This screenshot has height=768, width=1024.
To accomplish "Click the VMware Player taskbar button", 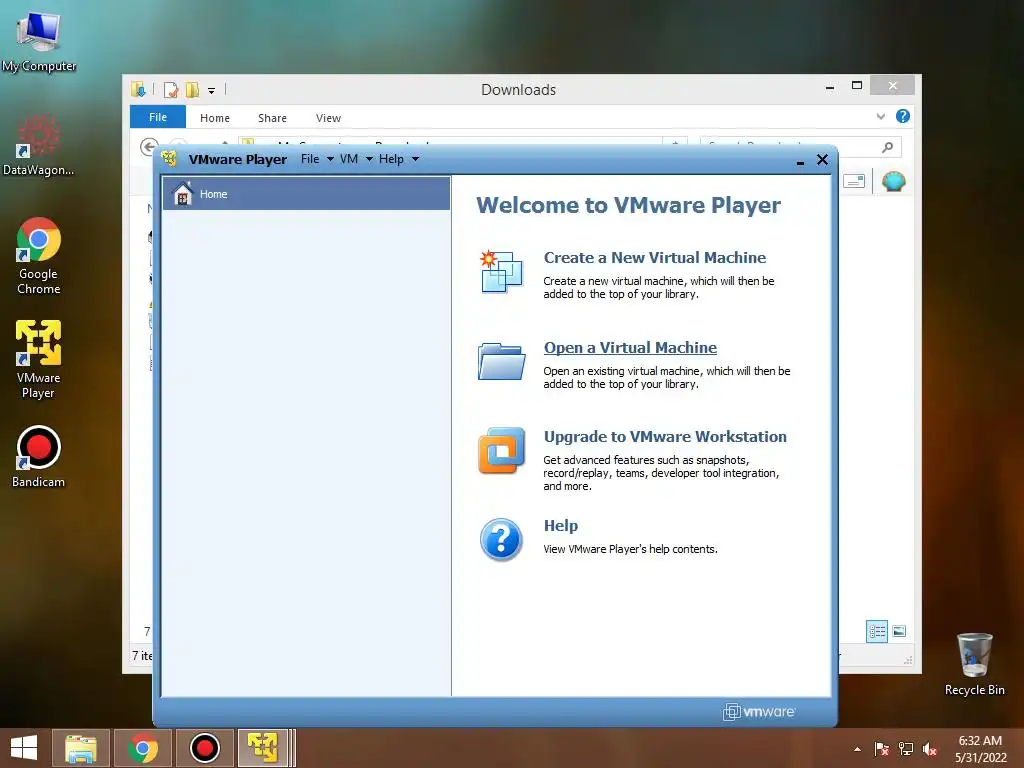I will tap(264, 748).
